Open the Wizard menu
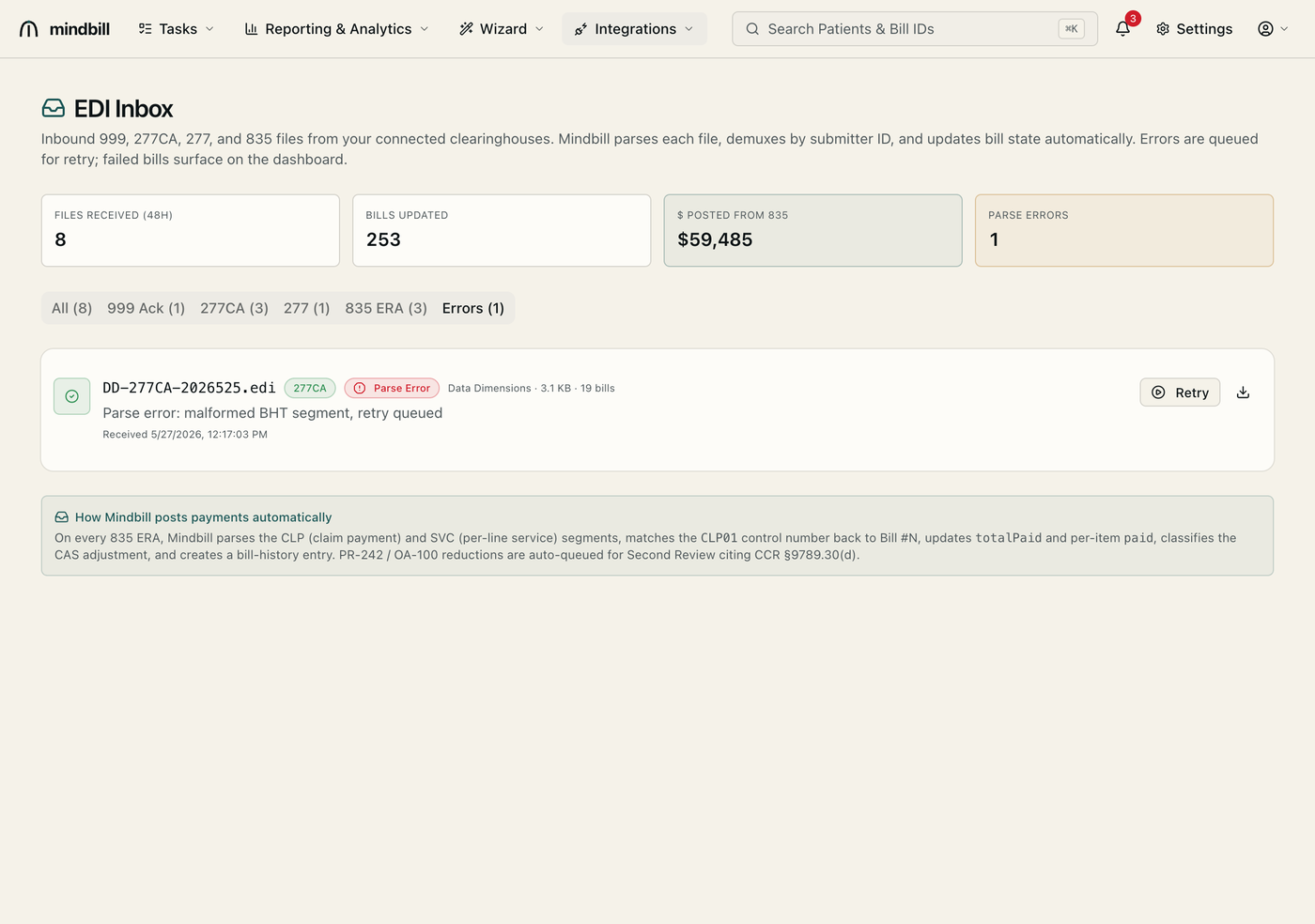This screenshot has height=924, width=1315. tap(502, 29)
